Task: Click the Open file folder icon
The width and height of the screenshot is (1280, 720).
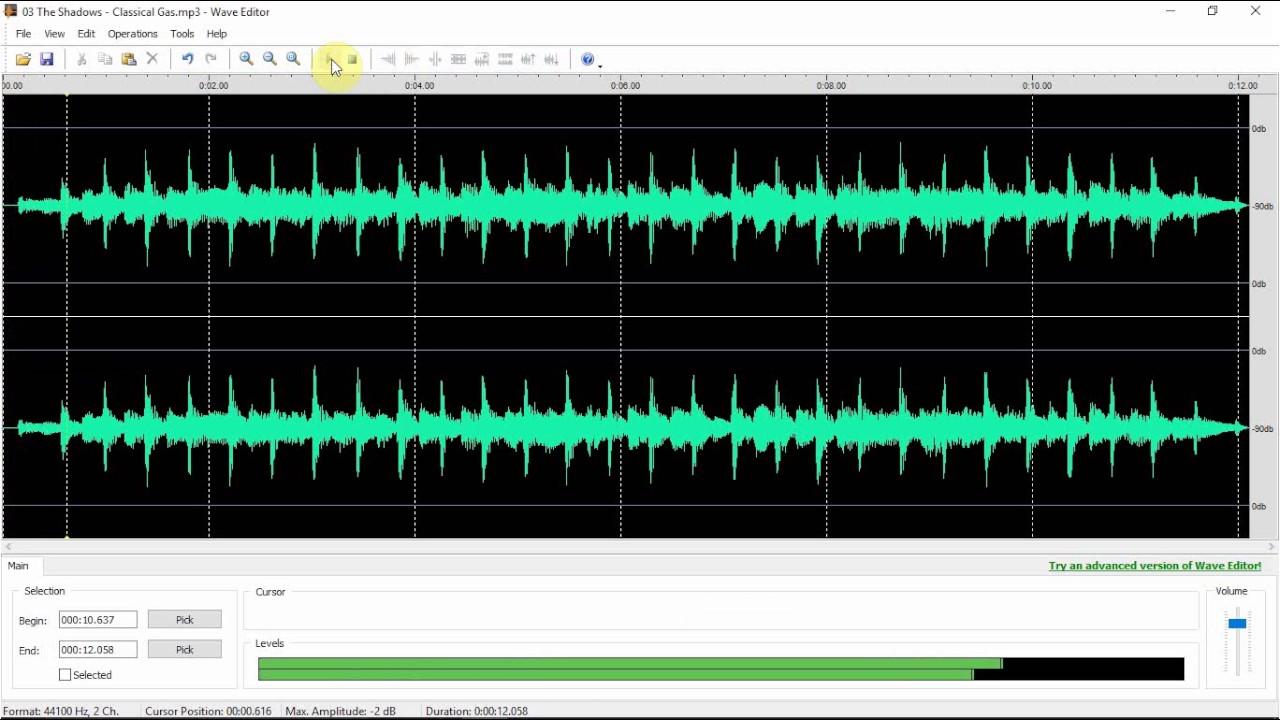Action: coord(23,60)
